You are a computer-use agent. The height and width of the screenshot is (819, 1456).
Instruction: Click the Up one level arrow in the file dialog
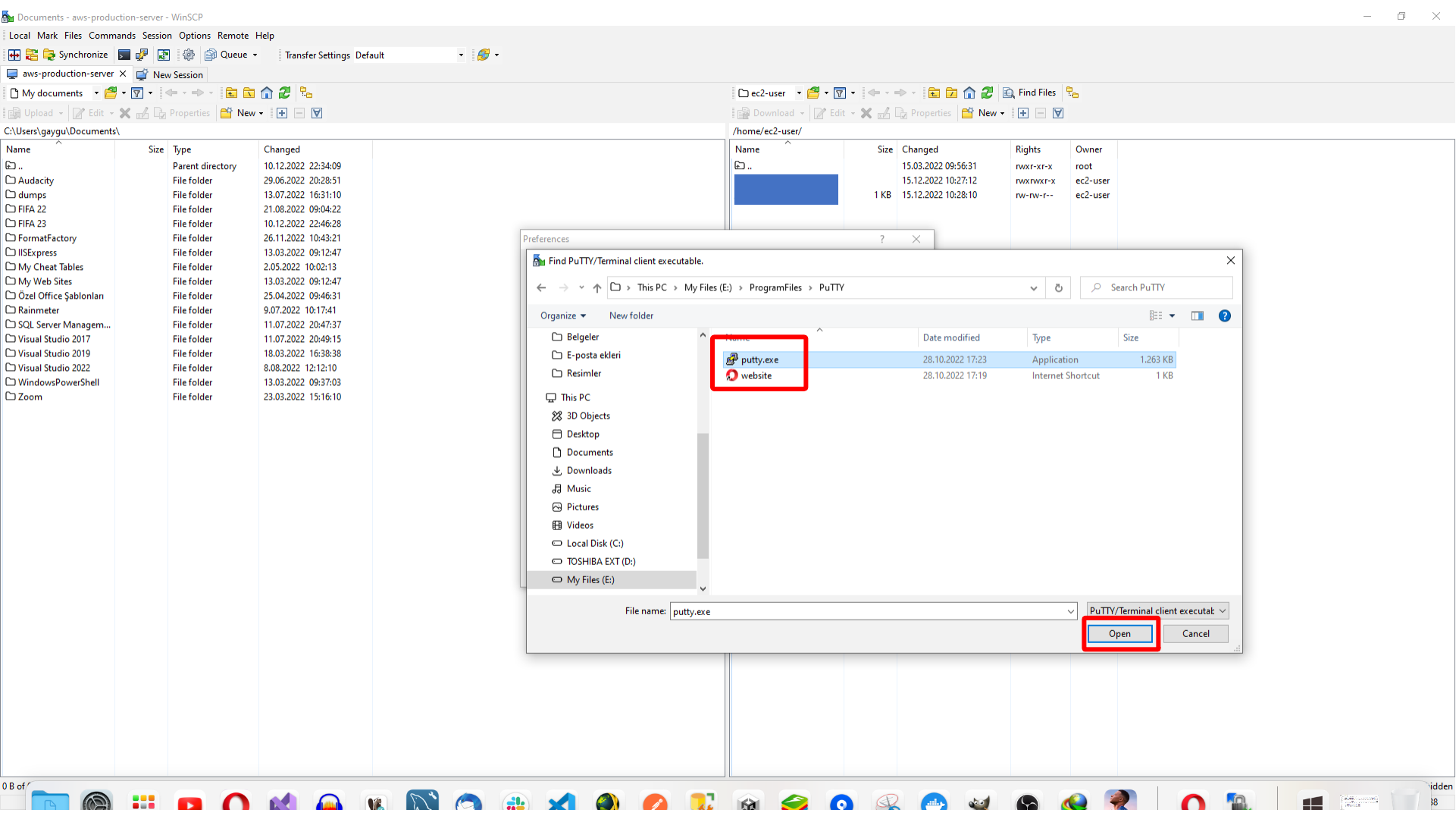(x=597, y=287)
